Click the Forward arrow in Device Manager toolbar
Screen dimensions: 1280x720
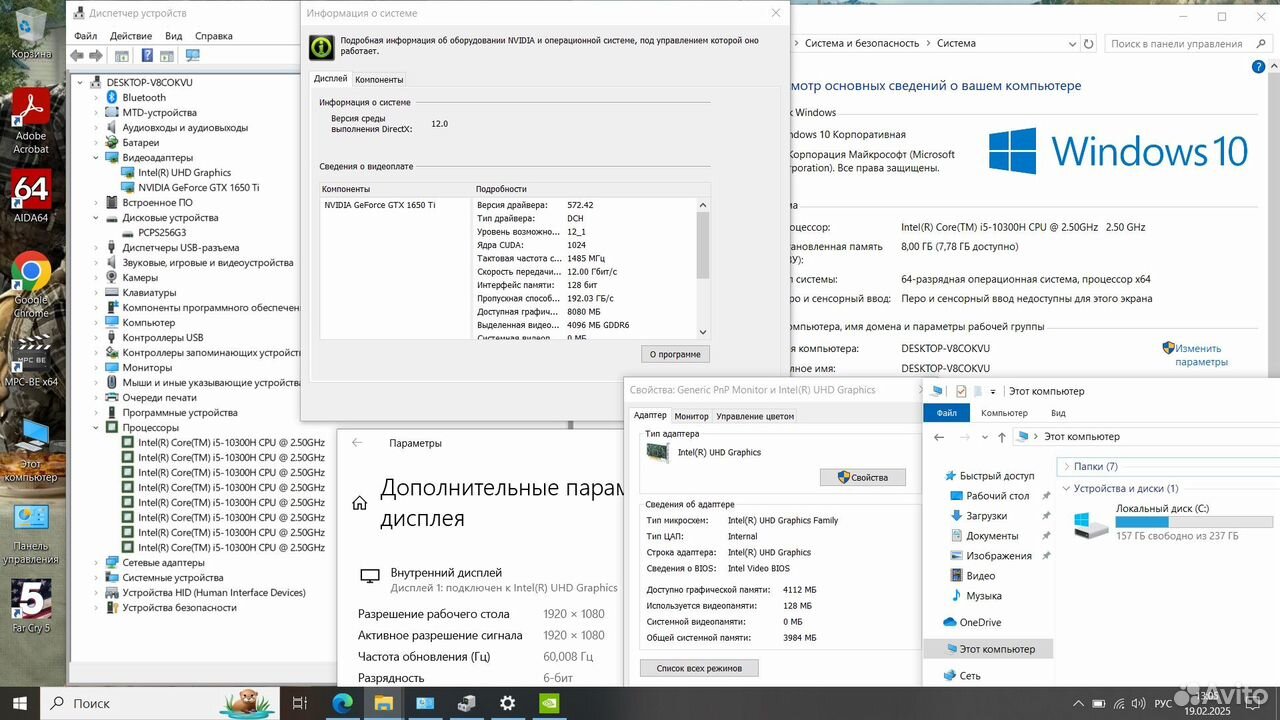click(97, 56)
